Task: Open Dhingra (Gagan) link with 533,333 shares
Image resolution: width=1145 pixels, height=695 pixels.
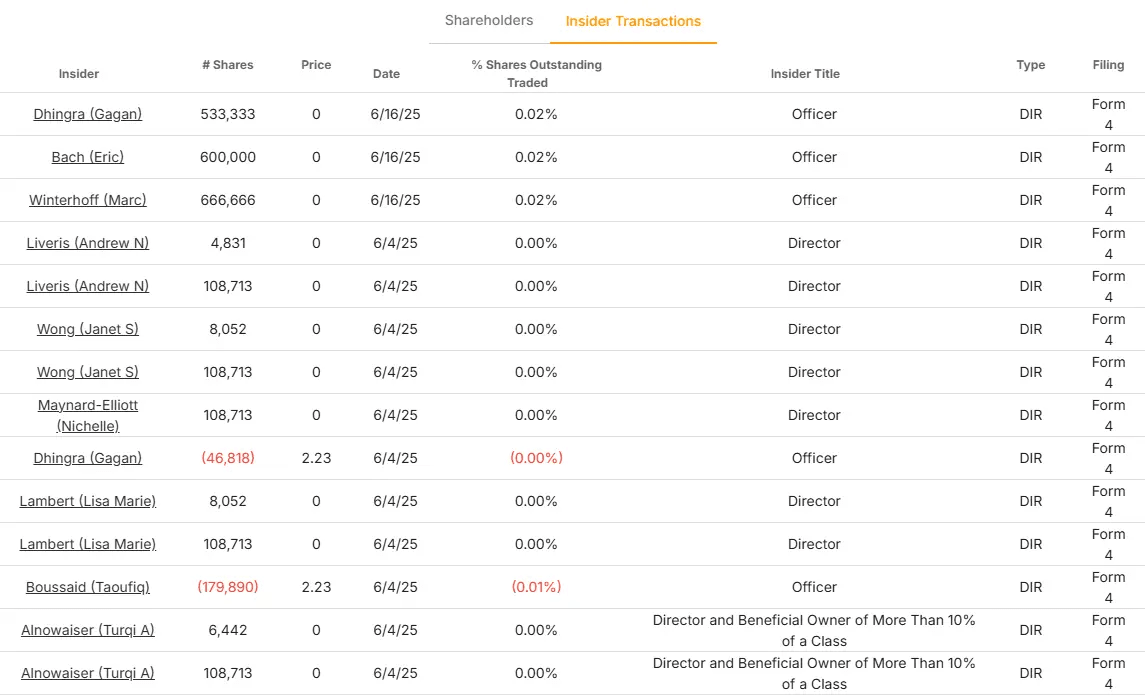Action: 88,114
